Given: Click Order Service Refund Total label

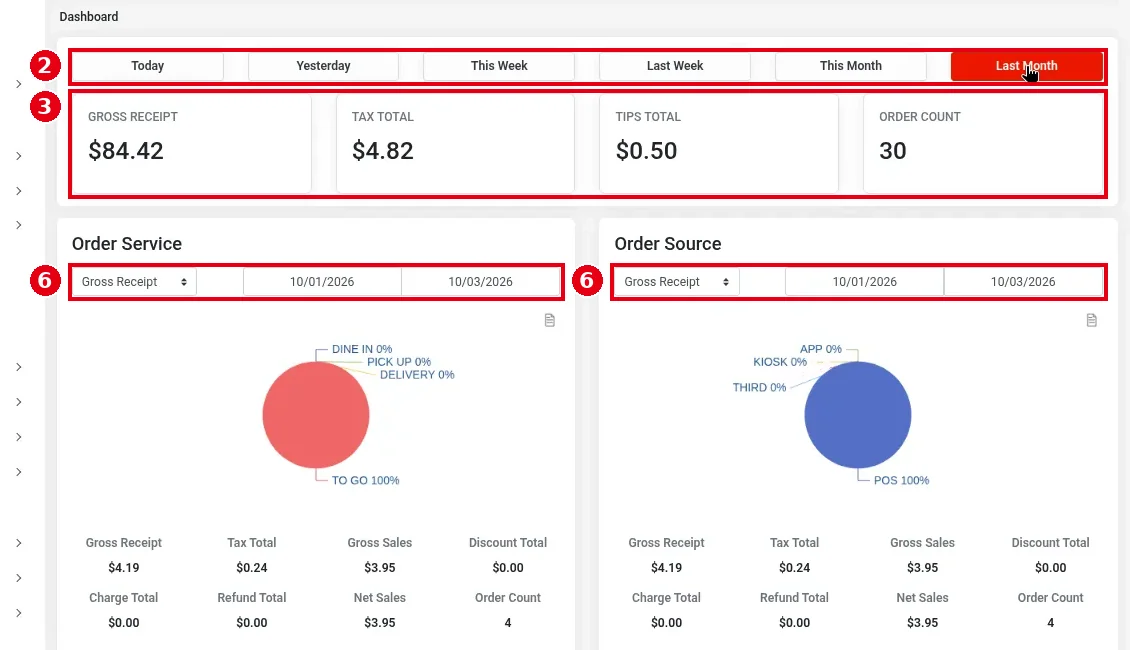Looking at the screenshot, I should [252, 597].
